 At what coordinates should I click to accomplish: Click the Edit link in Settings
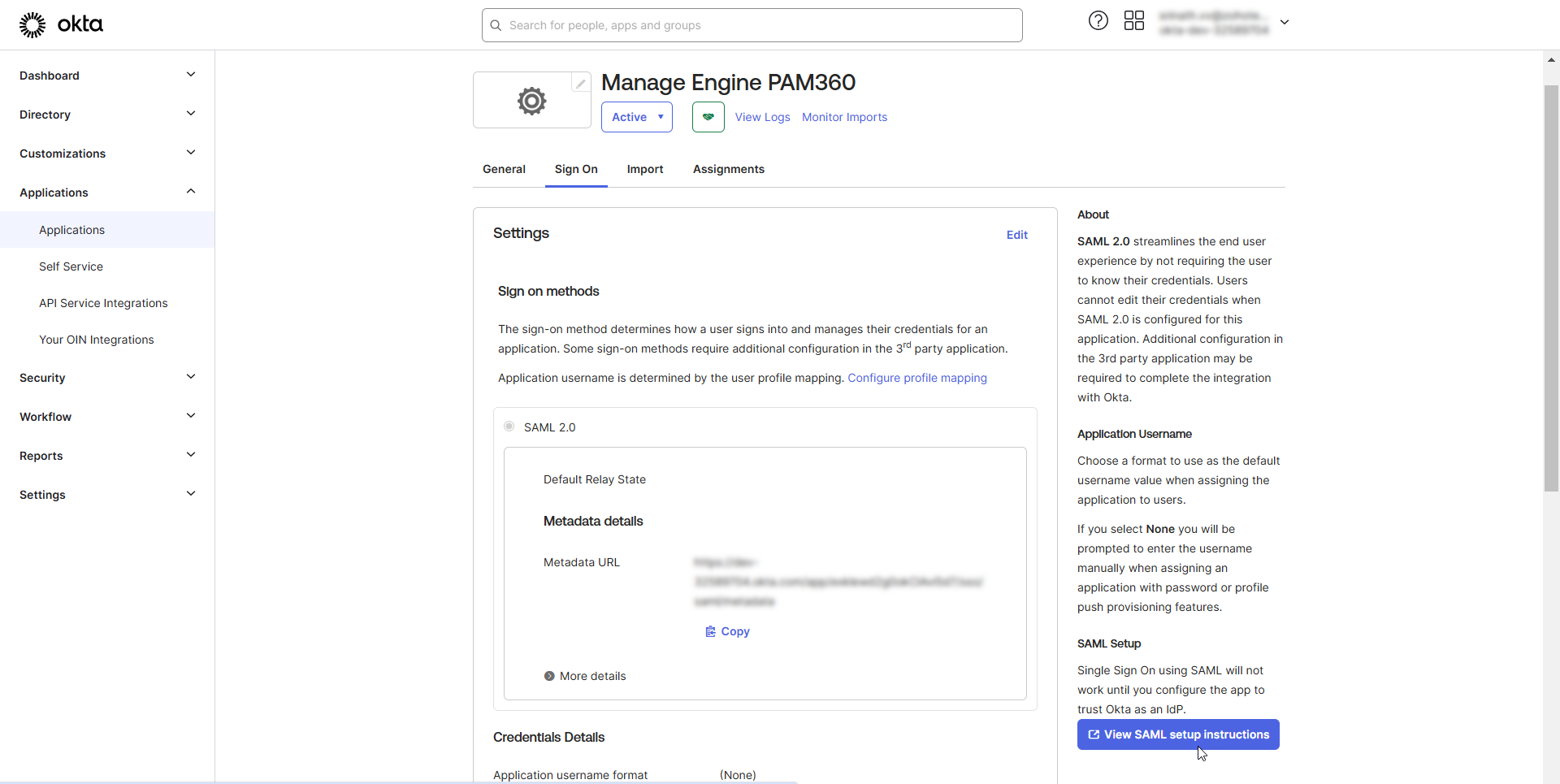click(1016, 235)
